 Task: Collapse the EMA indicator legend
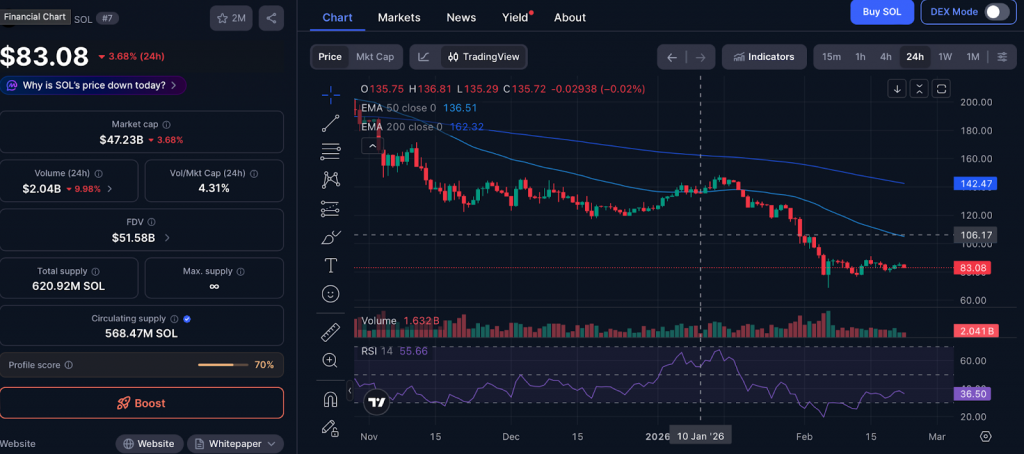pos(371,146)
